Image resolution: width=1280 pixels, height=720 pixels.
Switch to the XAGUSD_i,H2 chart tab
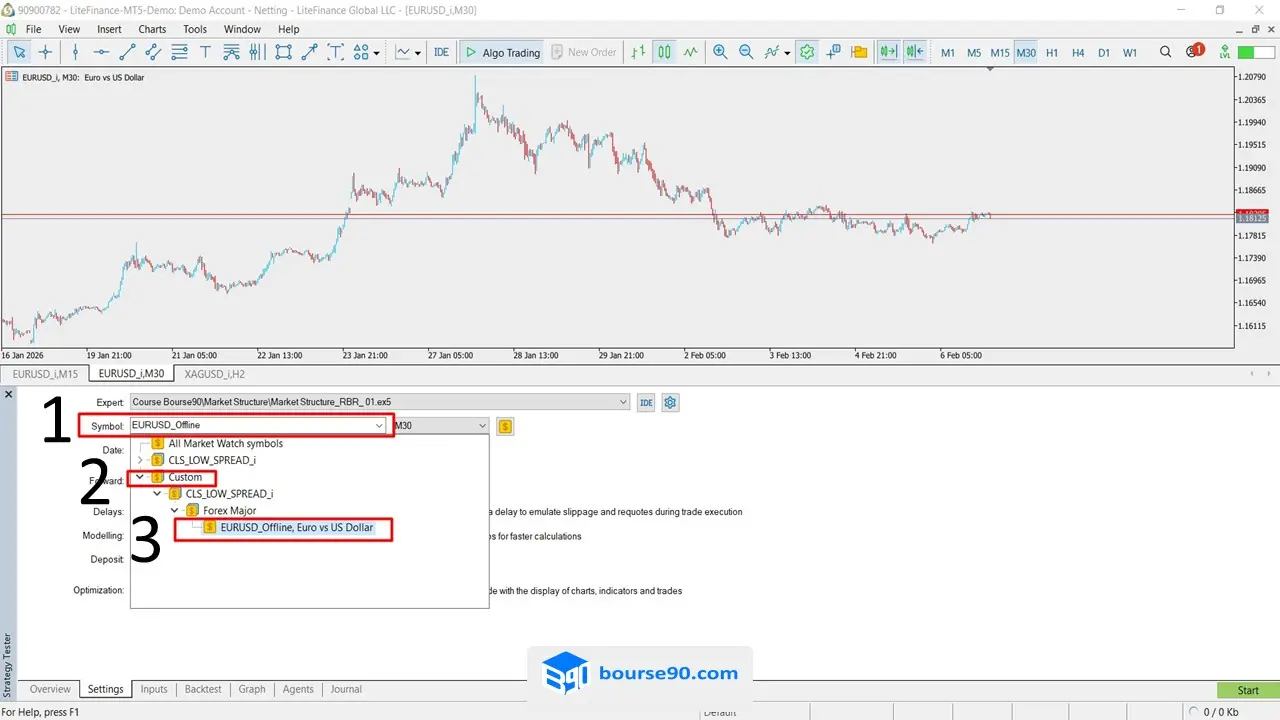pyautogui.click(x=216, y=374)
